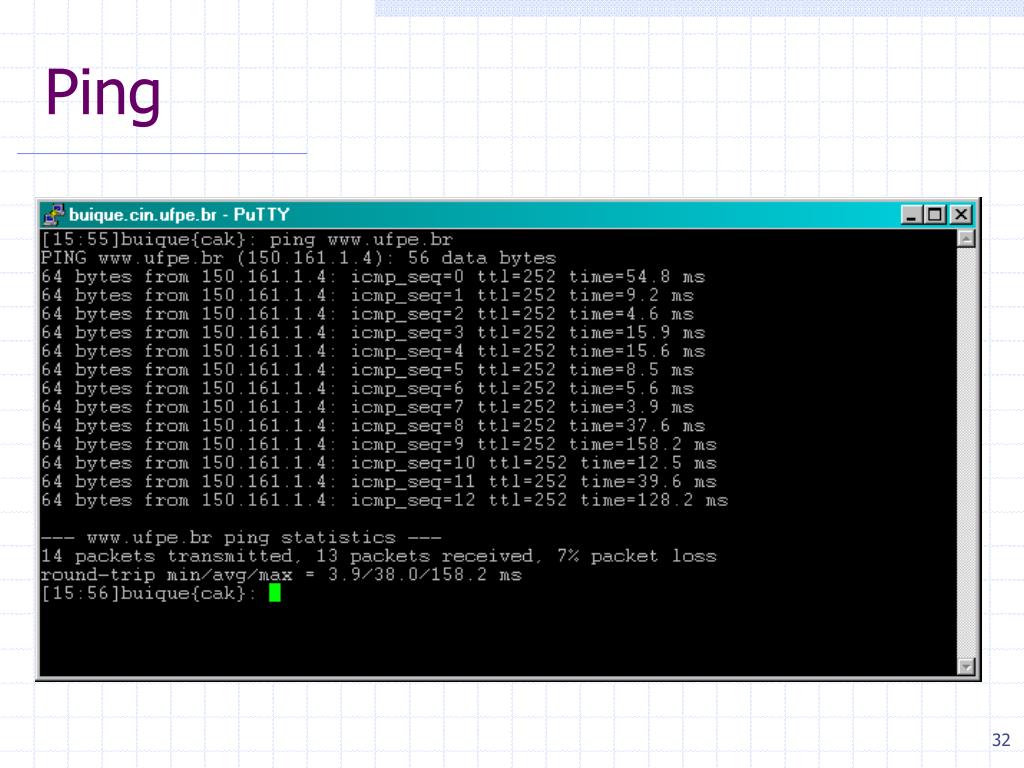The width and height of the screenshot is (1024, 768).
Task: Click the icmp_seq=9 line with time=158.2 ms
Action: tap(379, 444)
